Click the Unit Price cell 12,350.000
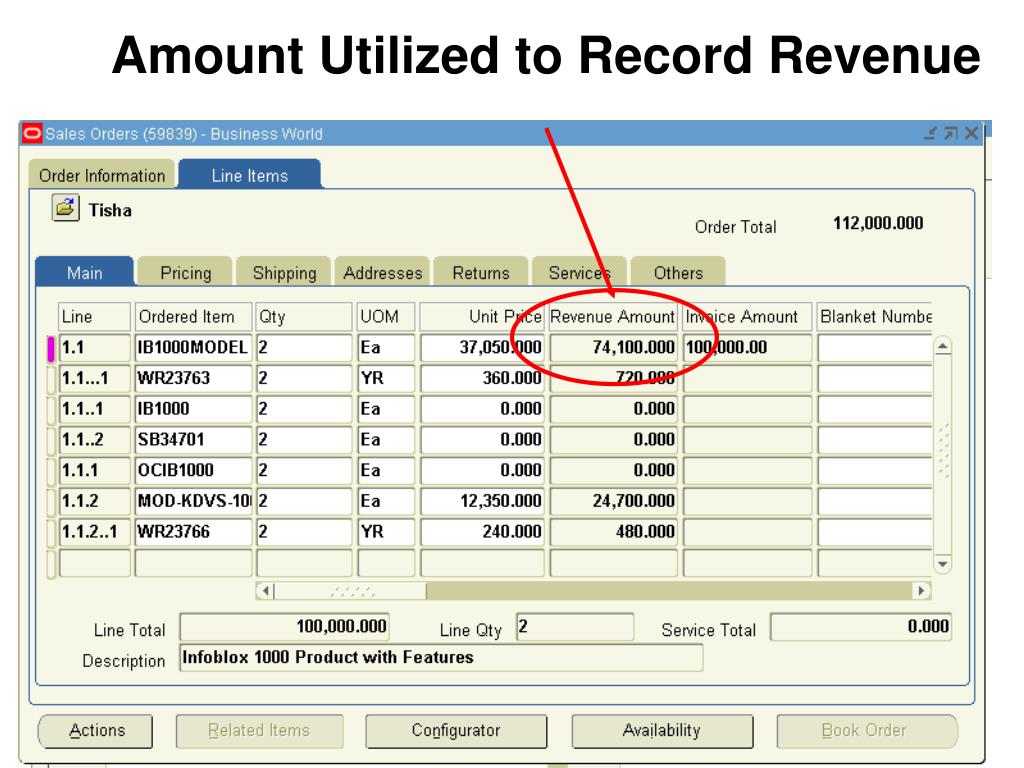The width and height of the screenshot is (1024, 768). pyautogui.click(x=482, y=501)
